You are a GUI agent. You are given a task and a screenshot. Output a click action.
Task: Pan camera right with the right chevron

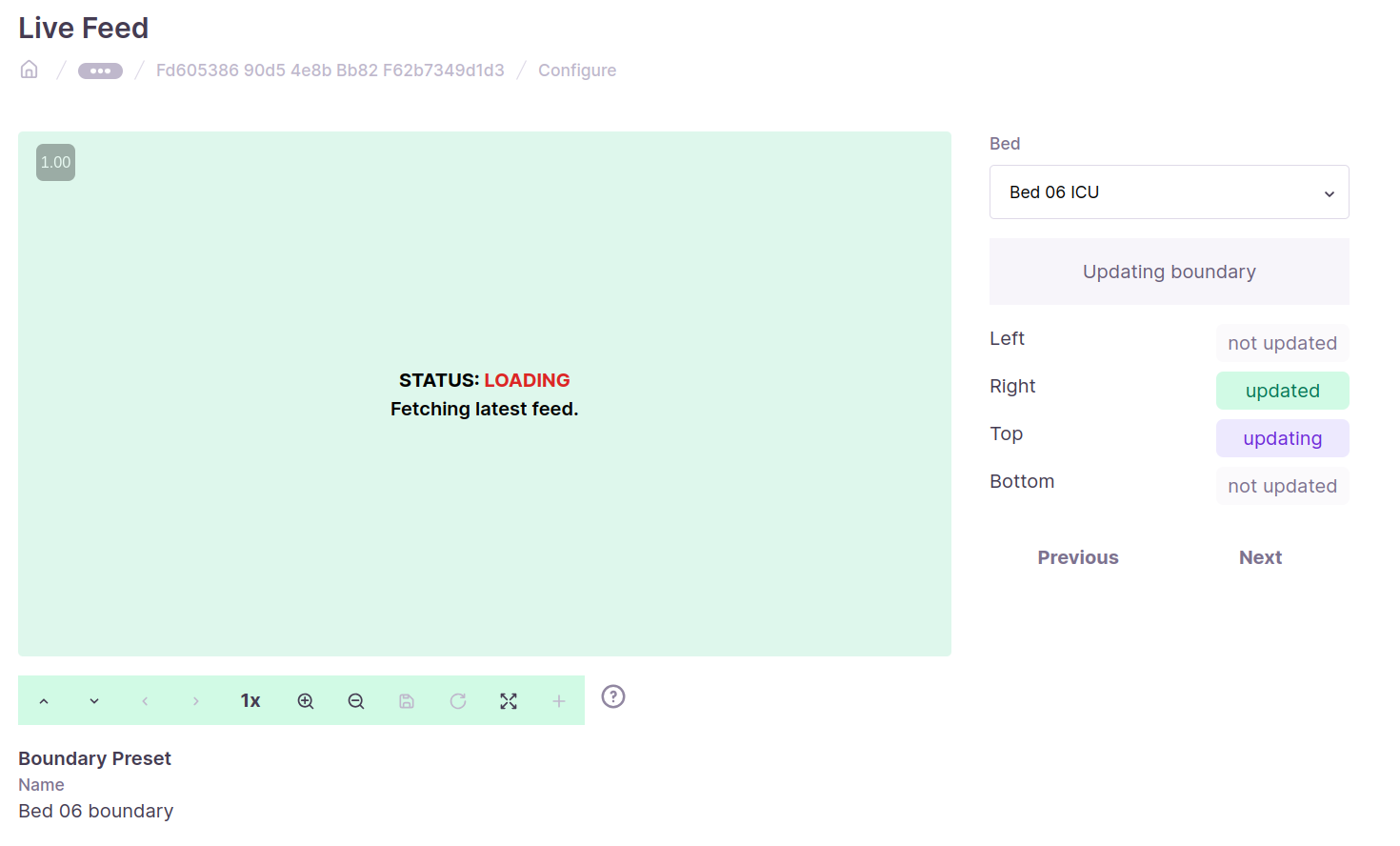195,701
